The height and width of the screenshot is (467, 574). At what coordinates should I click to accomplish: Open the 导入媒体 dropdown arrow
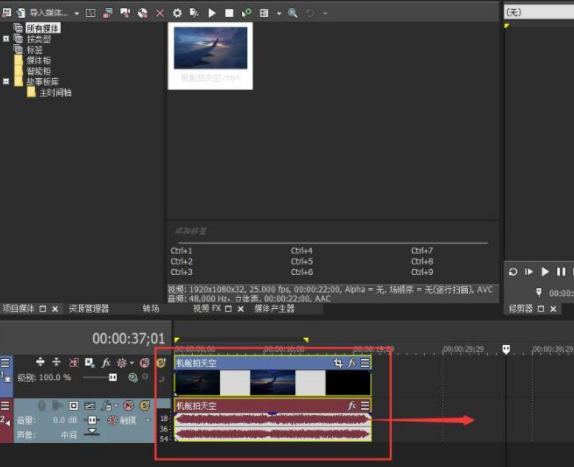click(x=77, y=14)
